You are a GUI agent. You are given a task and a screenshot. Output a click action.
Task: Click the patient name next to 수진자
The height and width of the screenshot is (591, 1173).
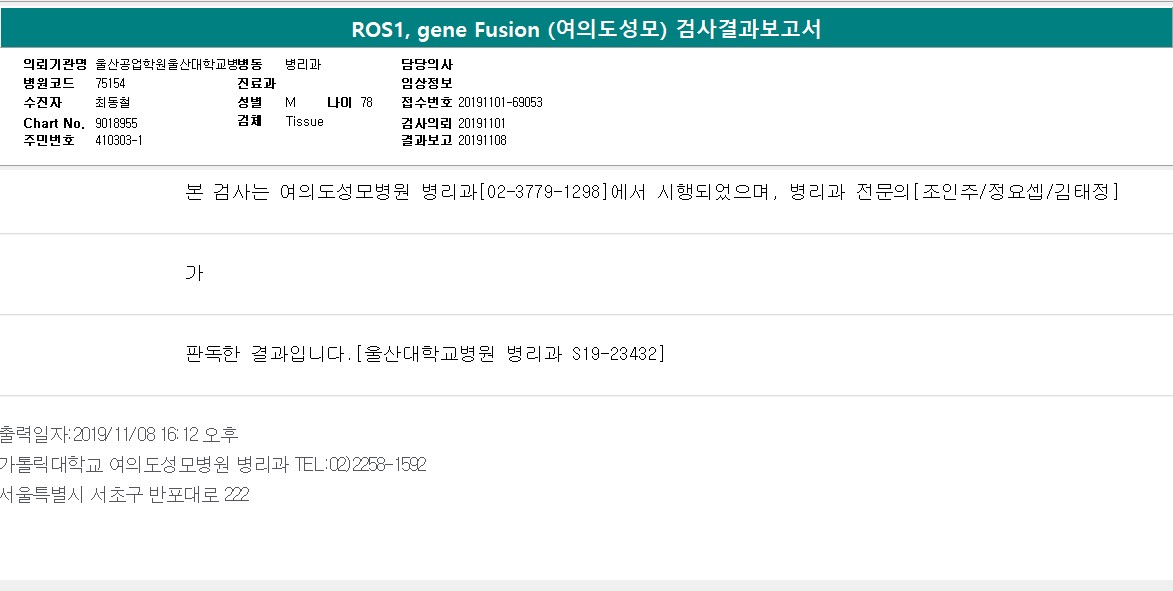(112, 103)
